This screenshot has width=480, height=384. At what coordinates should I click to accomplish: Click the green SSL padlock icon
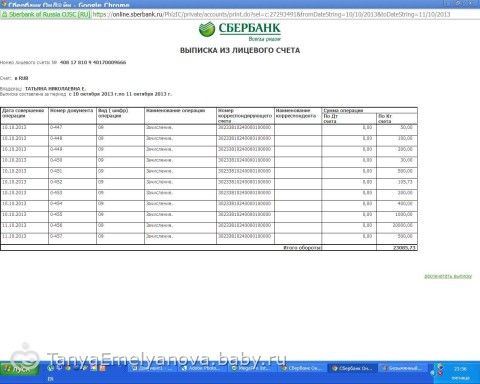[x=4, y=15]
